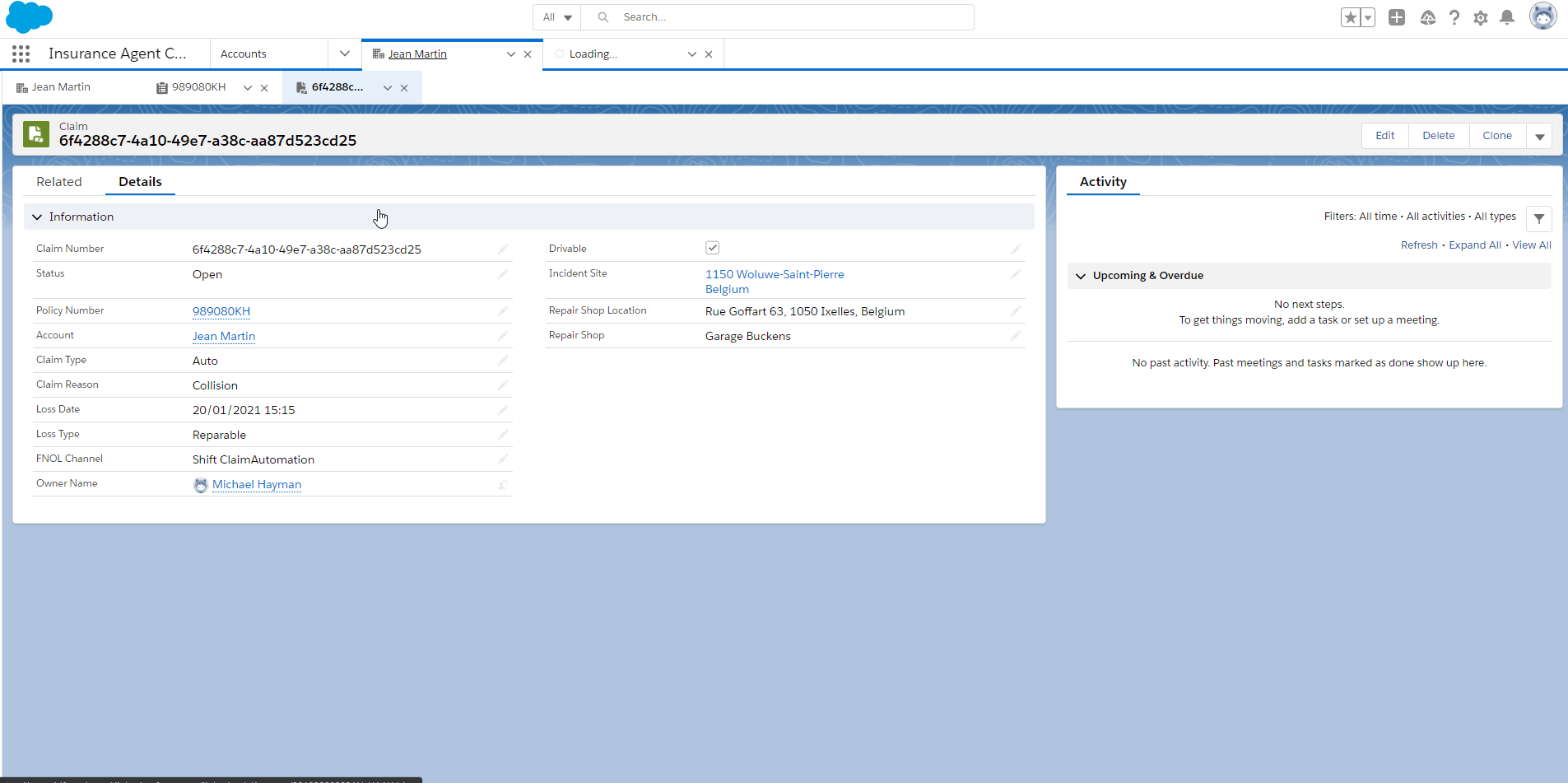Edit Status field using pencil icon
Image resolution: width=1568 pixels, height=783 pixels.
503,274
